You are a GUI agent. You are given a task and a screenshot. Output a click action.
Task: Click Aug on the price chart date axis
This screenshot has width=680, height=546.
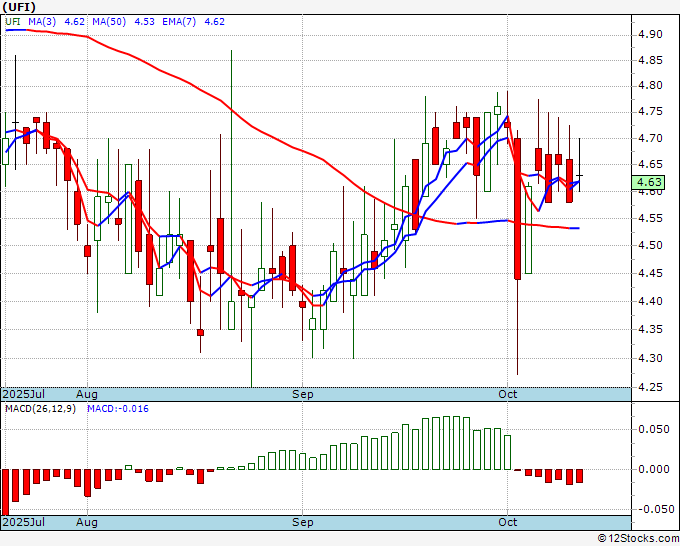[87, 394]
